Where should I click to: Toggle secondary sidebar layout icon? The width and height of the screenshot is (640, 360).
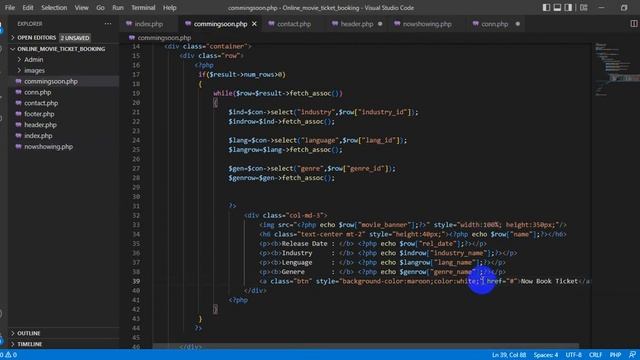[568, 8]
